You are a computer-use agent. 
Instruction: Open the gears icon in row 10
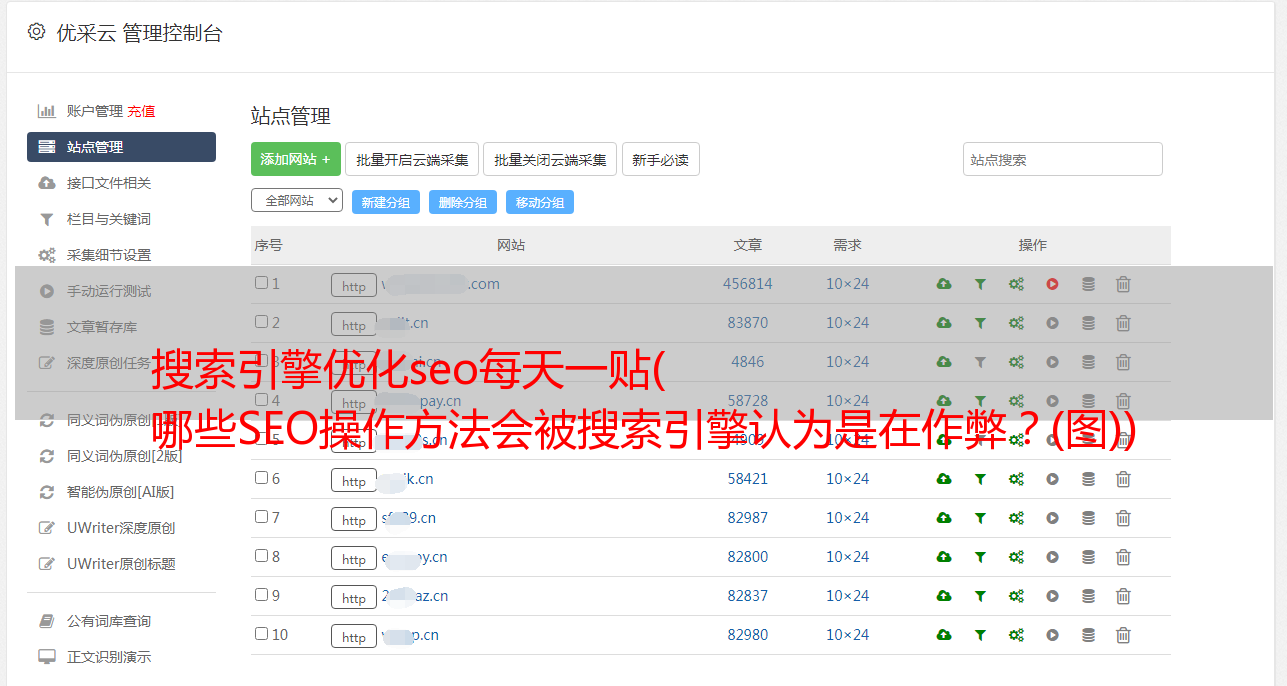click(x=1016, y=635)
